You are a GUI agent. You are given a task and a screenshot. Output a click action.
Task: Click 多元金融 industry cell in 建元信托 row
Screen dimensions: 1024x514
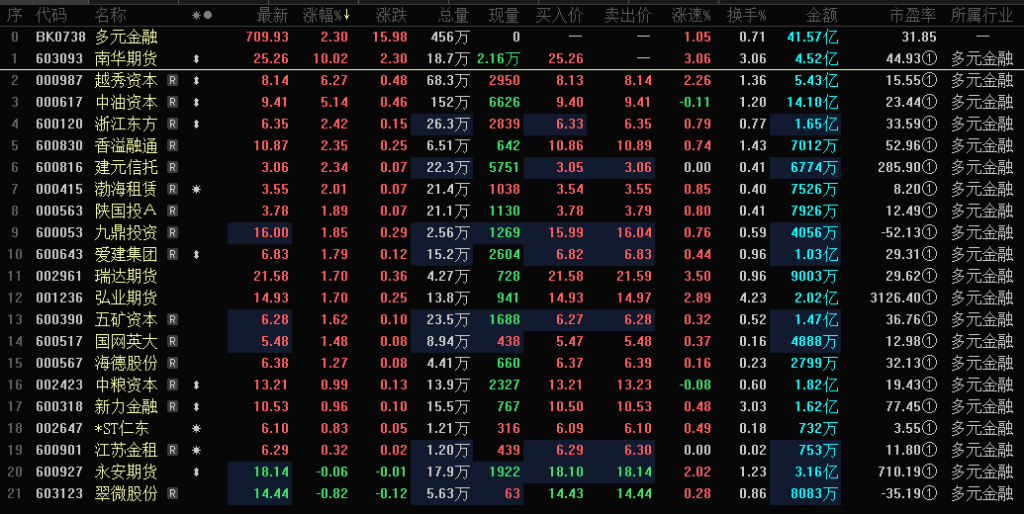coord(982,167)
